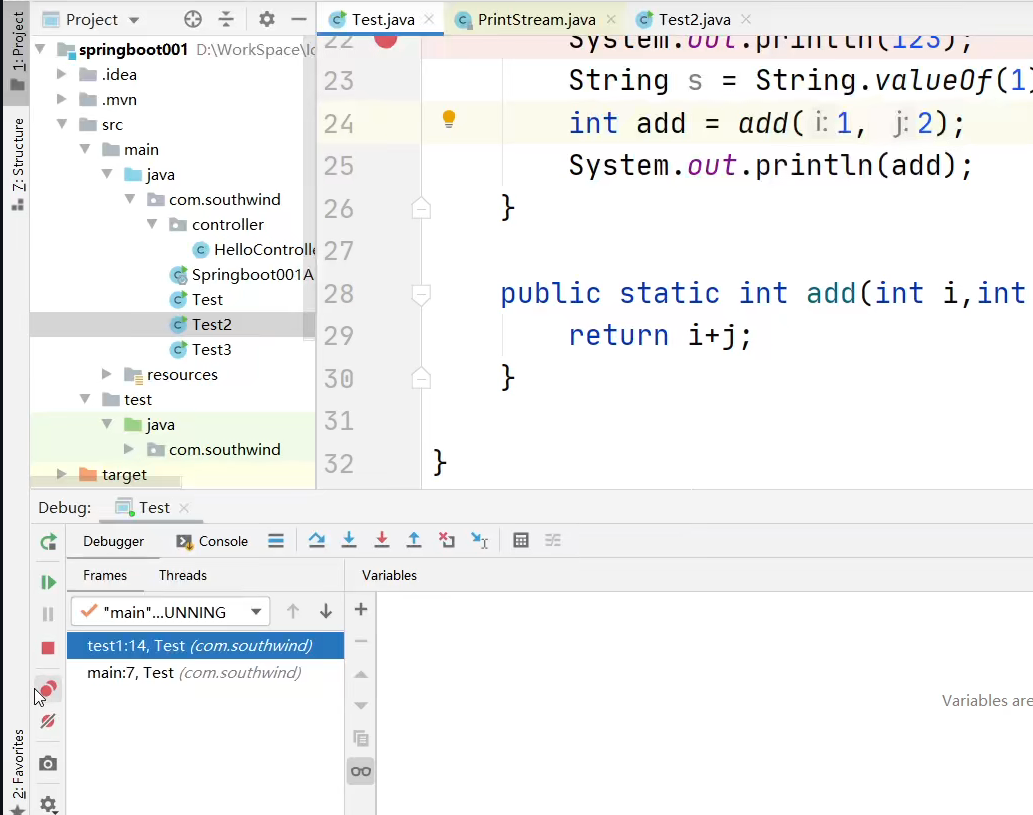The height and width of the screenshot is (815, 1033).
Task: Open Project panel settings gear
Action: pos(266,19)
